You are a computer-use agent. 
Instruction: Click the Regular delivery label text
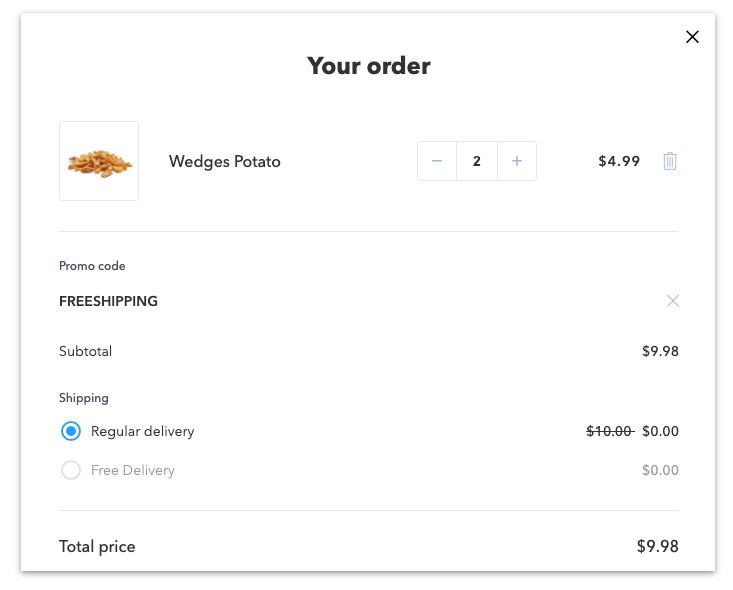143,431
